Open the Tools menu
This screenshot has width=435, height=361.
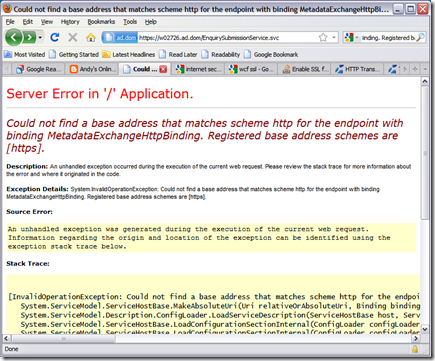pyautogui.click(x=130, y=22)
